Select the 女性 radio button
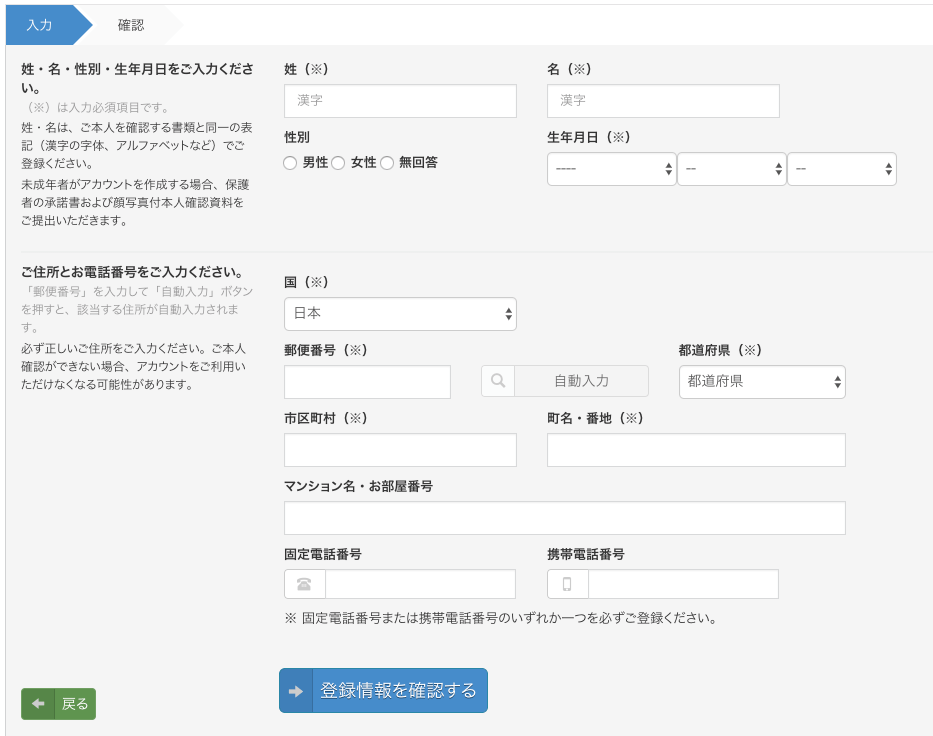This screenshot has height=736, width=933. click(x=339, y=162)
